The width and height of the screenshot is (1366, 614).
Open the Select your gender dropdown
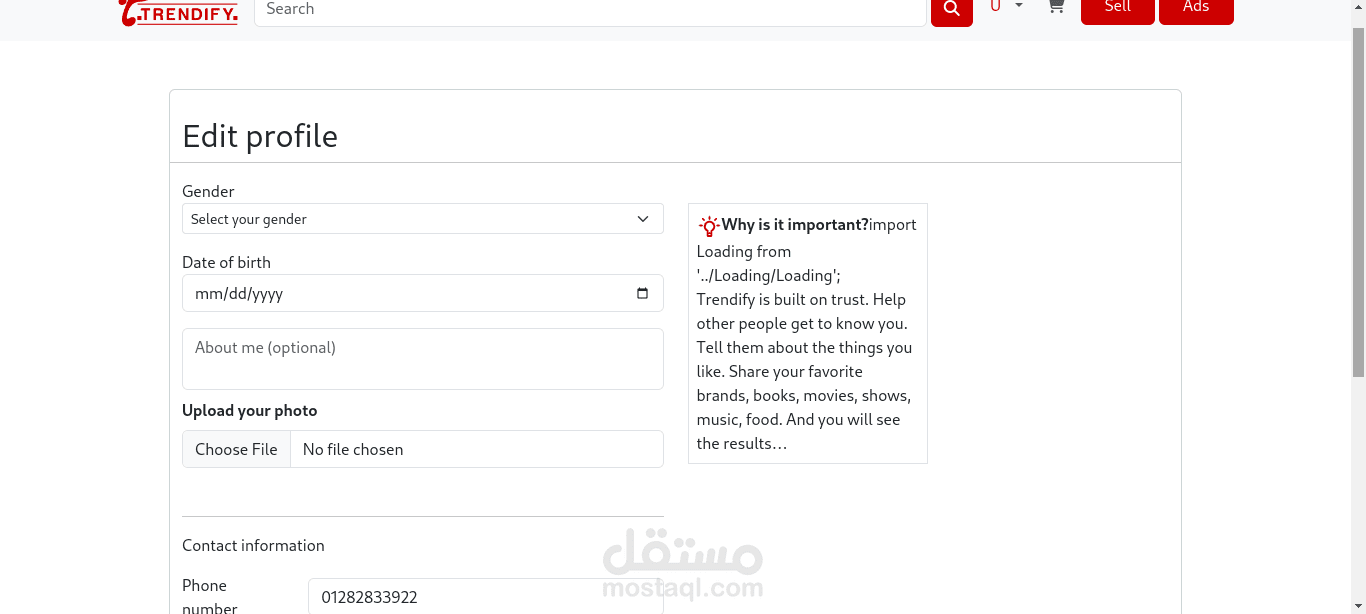423,219
